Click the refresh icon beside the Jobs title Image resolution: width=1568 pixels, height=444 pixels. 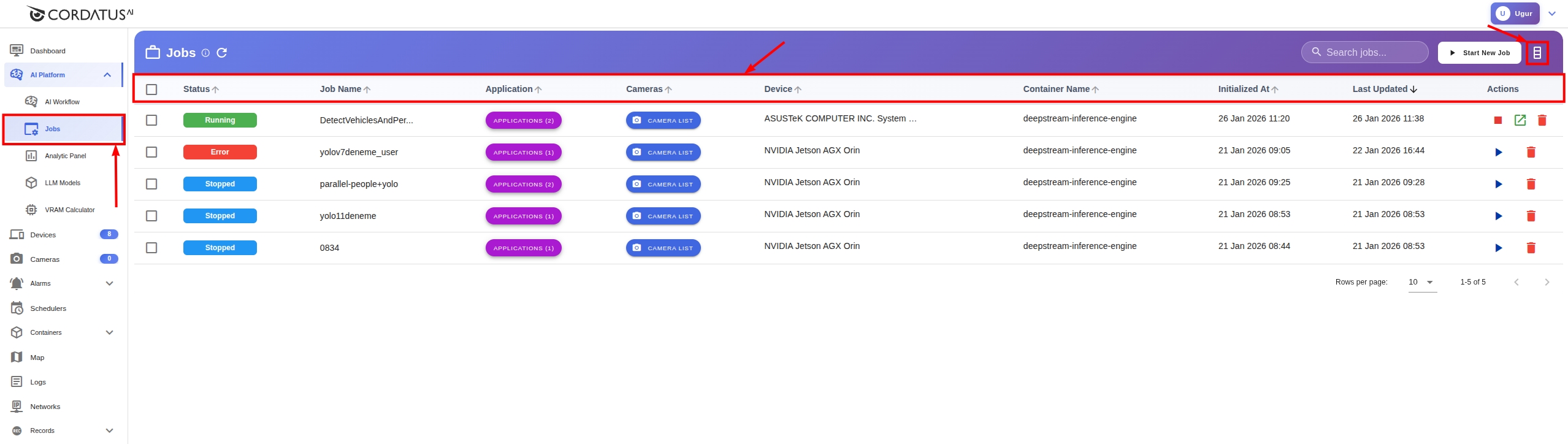(222, 53)
